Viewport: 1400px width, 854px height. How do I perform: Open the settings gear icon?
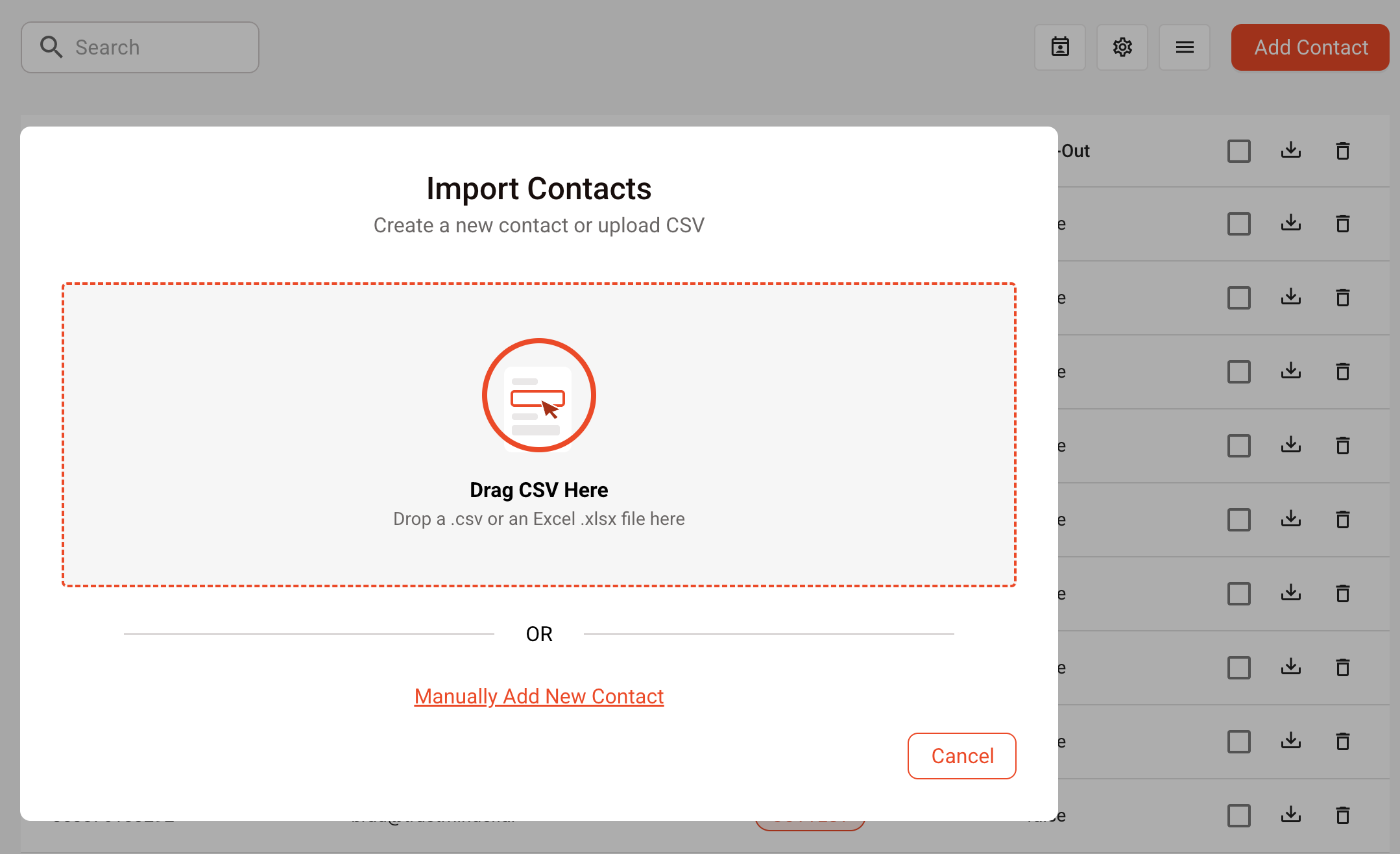(x=1122, y=47)
